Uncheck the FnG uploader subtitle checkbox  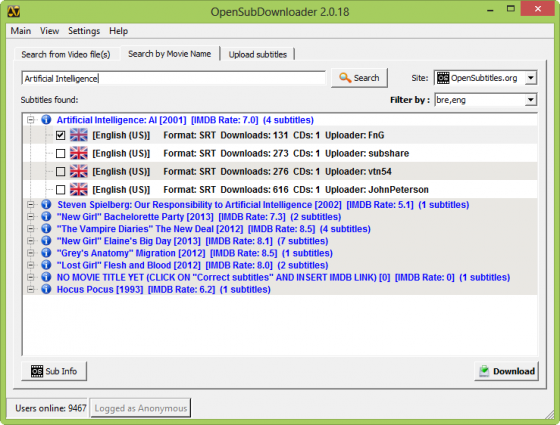click(61, 135)
